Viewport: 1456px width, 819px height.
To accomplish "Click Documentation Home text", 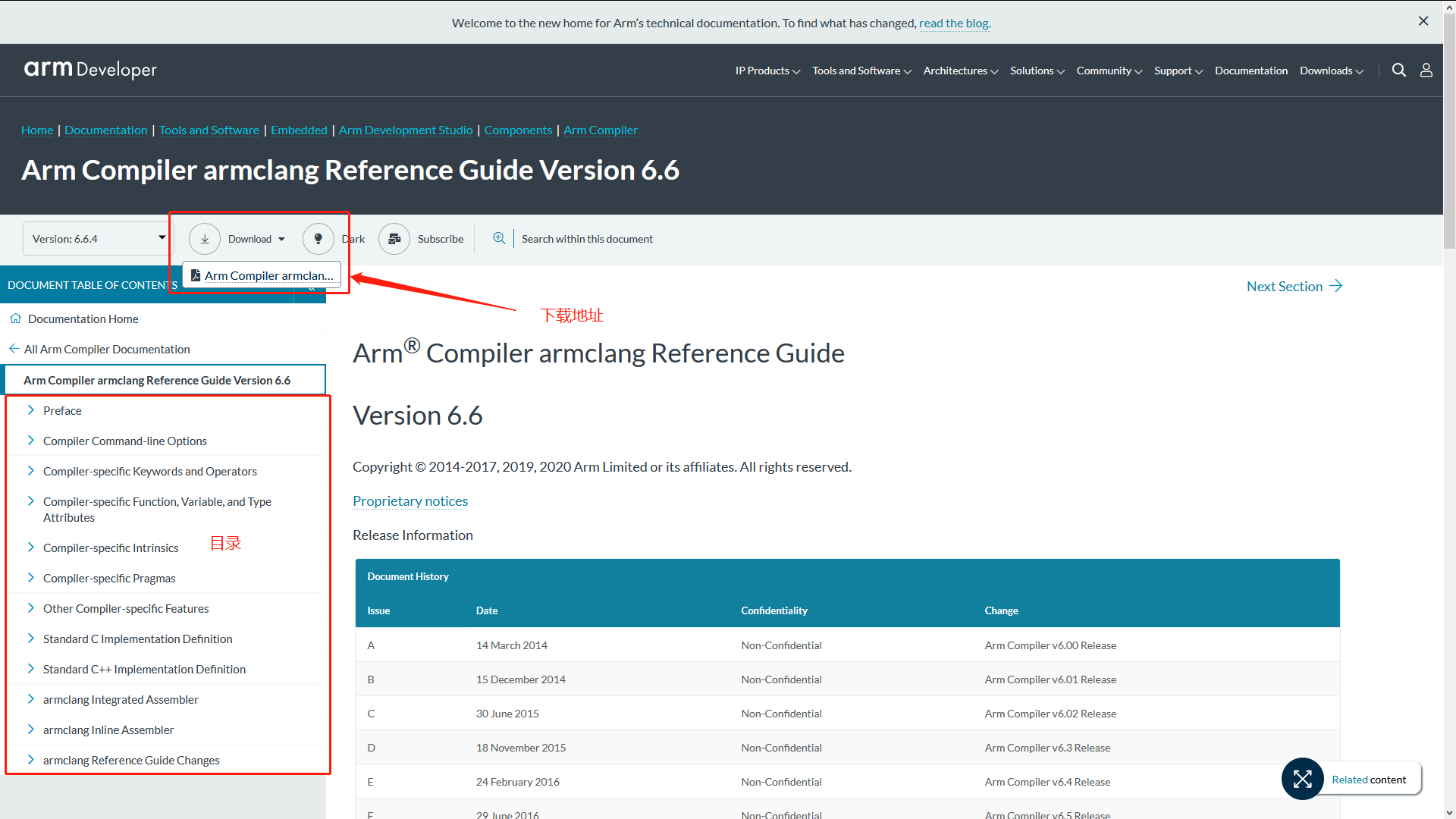I will pyautogui.click(x=83, y=318).
